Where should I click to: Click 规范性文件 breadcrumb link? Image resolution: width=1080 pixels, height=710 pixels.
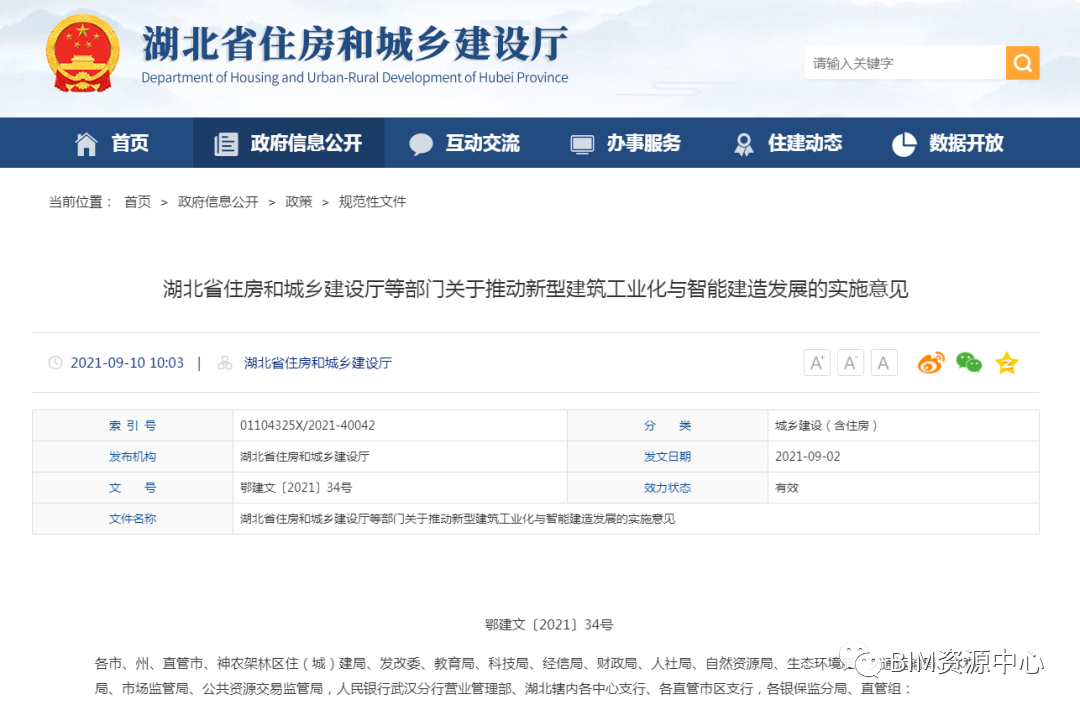[x=372, y=202]
